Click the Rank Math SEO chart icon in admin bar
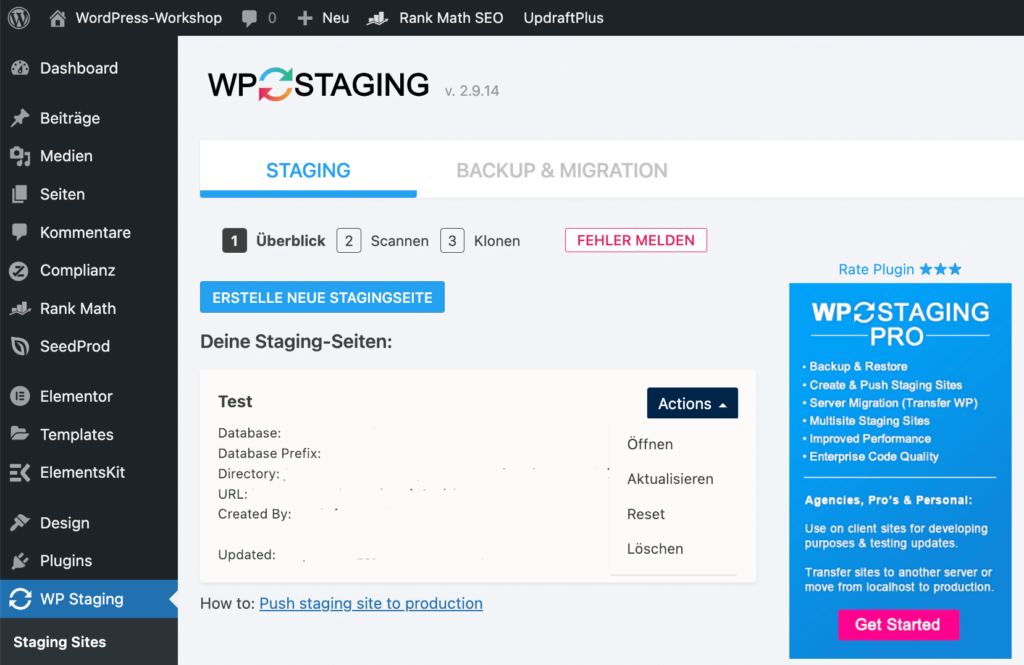This screenshot has height=665, width=1024. 377,18
